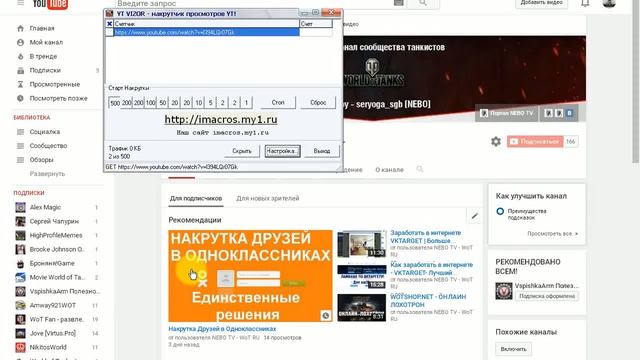640x360 pixels.
Task: Open Alex Magic subscription channel
Action: (45, 207)
